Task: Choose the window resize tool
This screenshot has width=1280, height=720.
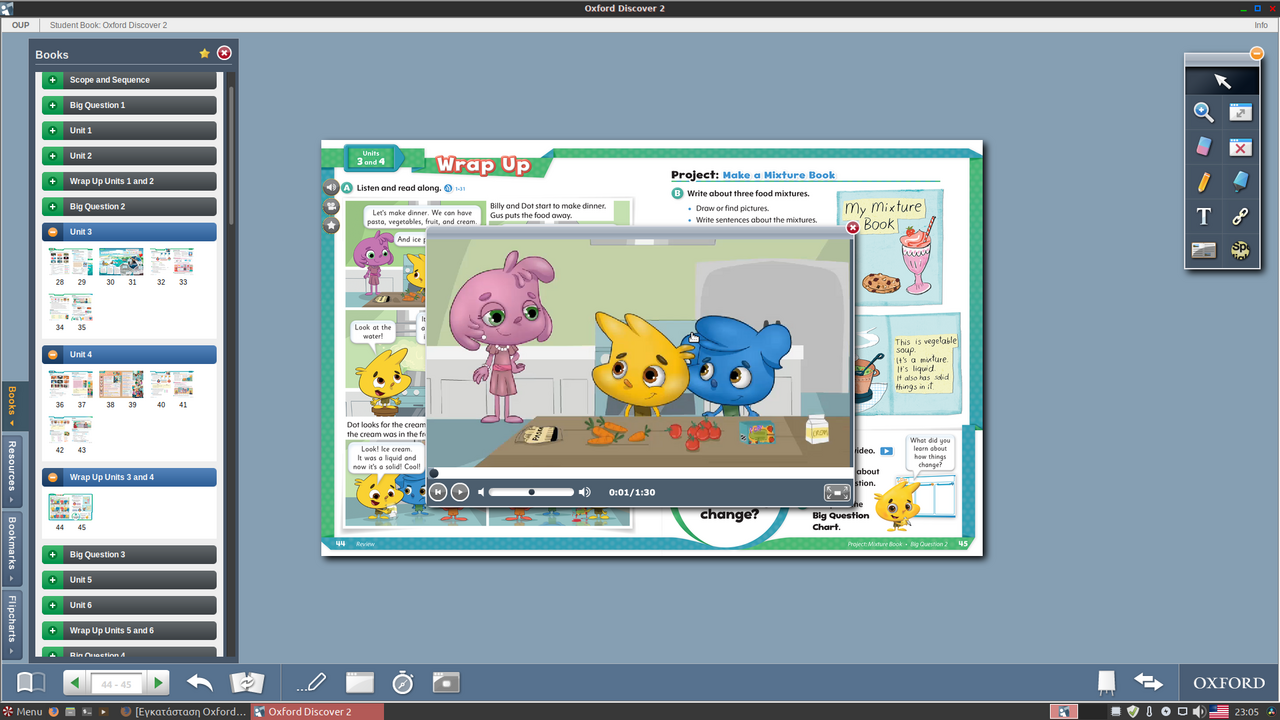Action: click(1240, 113)
